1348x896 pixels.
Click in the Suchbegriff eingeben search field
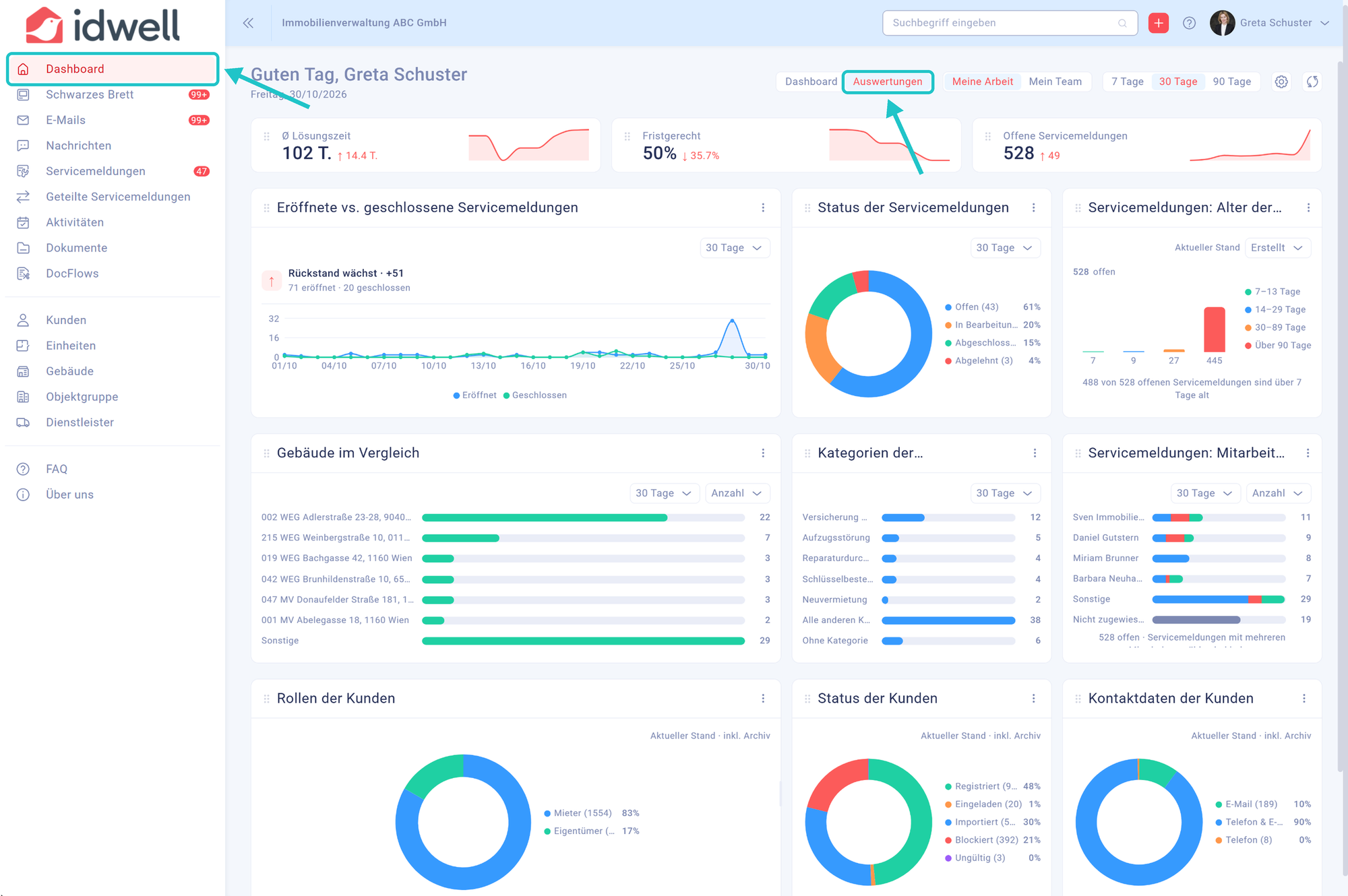point(1010,23)
